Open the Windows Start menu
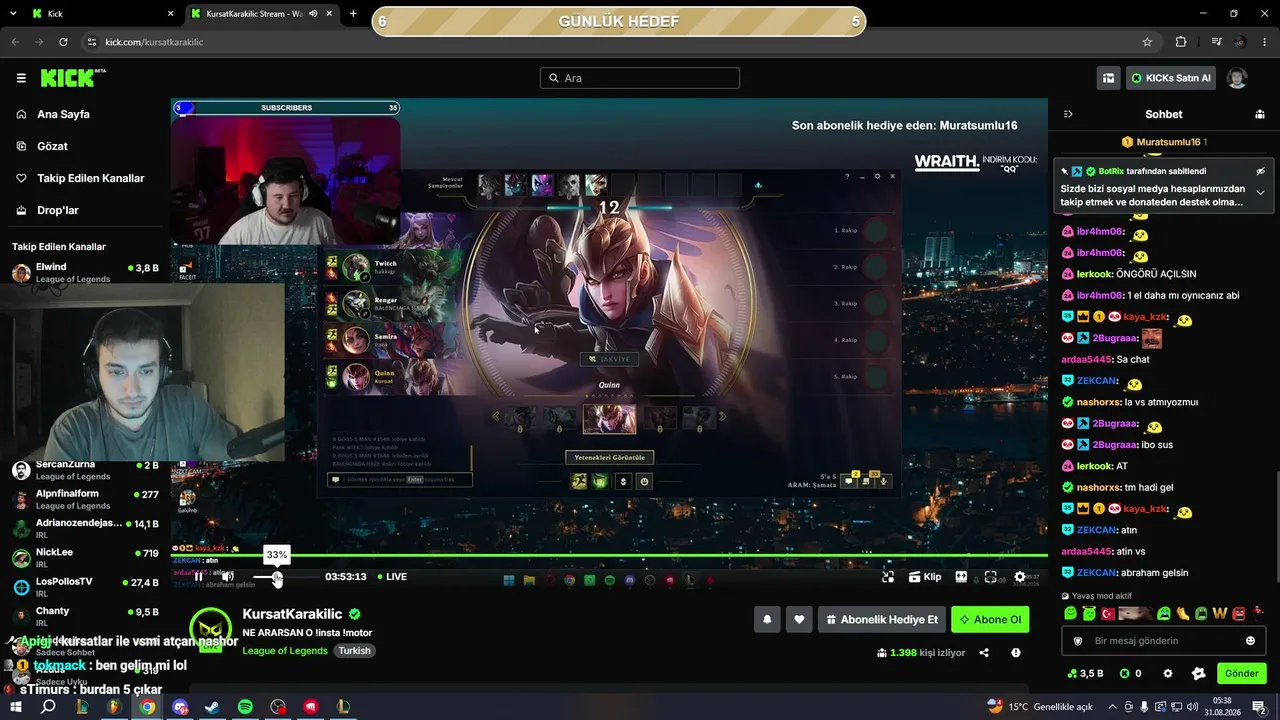This screenshot has width=1280, height=720. [x=17, y=707]
